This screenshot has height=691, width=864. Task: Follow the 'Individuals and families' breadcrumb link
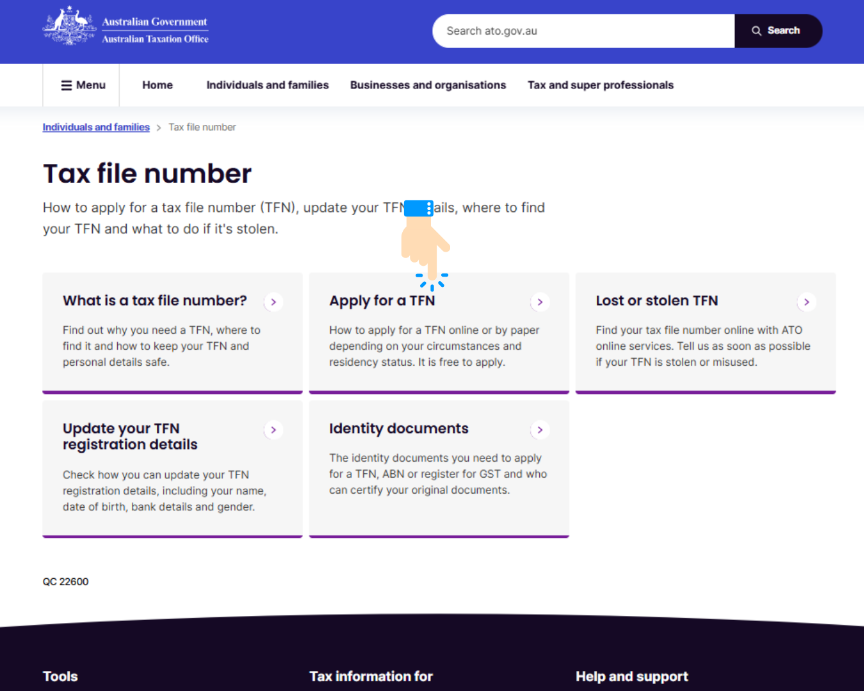click(96, 128)
